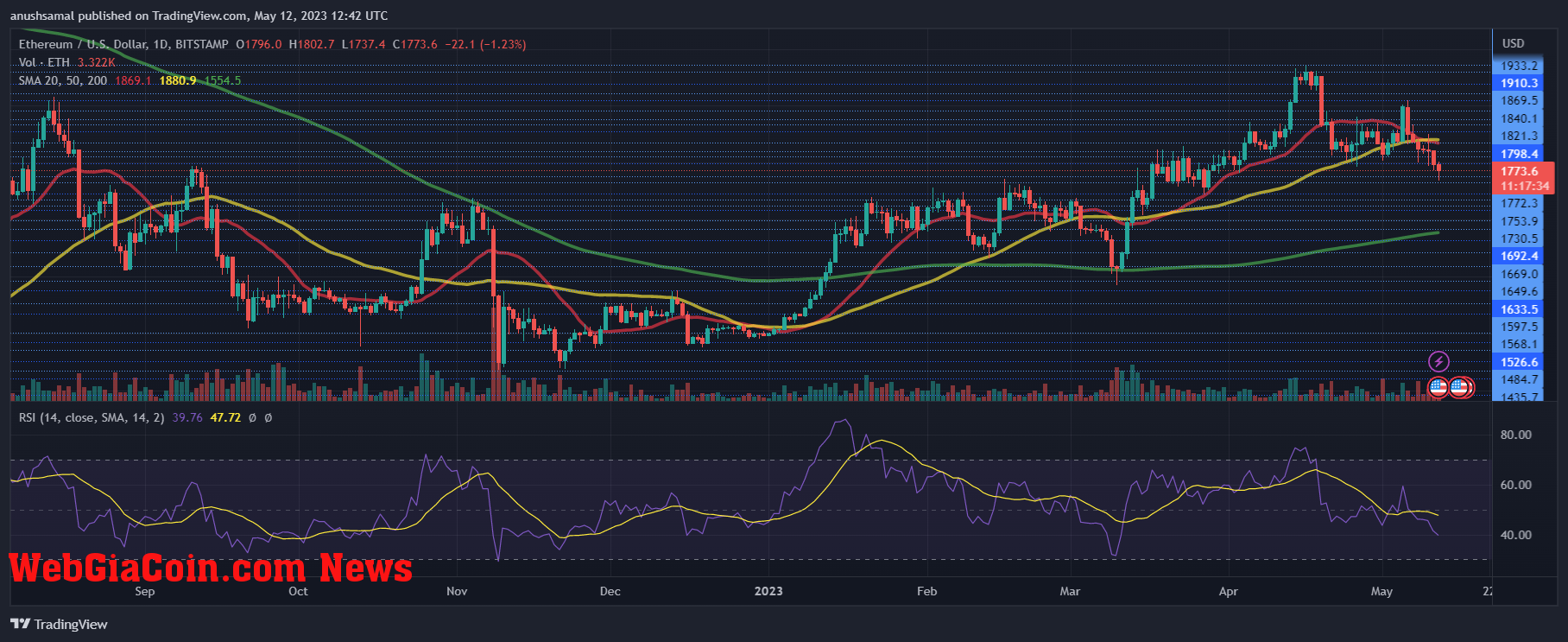Open the rightmost US flag economic event icon
The width and height of the screenshot is (1568, 642).
click(1460, 387)
